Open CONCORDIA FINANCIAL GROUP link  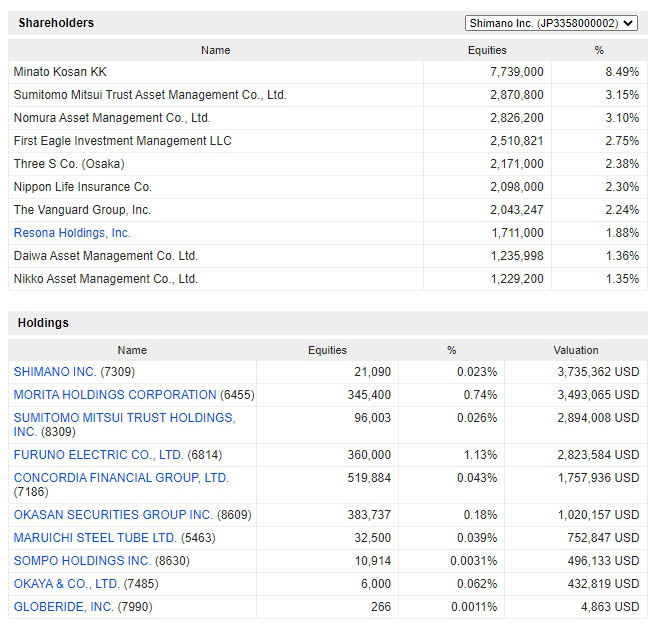click(121, 478)
